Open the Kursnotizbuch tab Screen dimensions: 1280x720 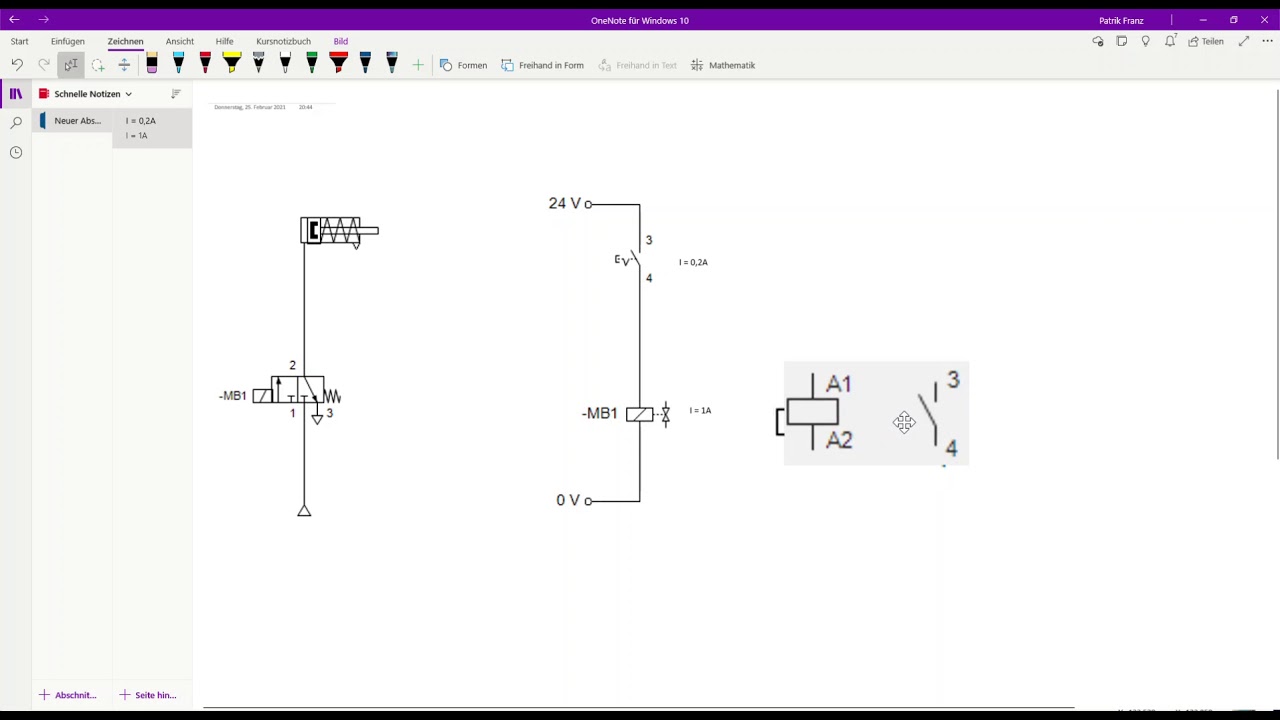point(284,41)
